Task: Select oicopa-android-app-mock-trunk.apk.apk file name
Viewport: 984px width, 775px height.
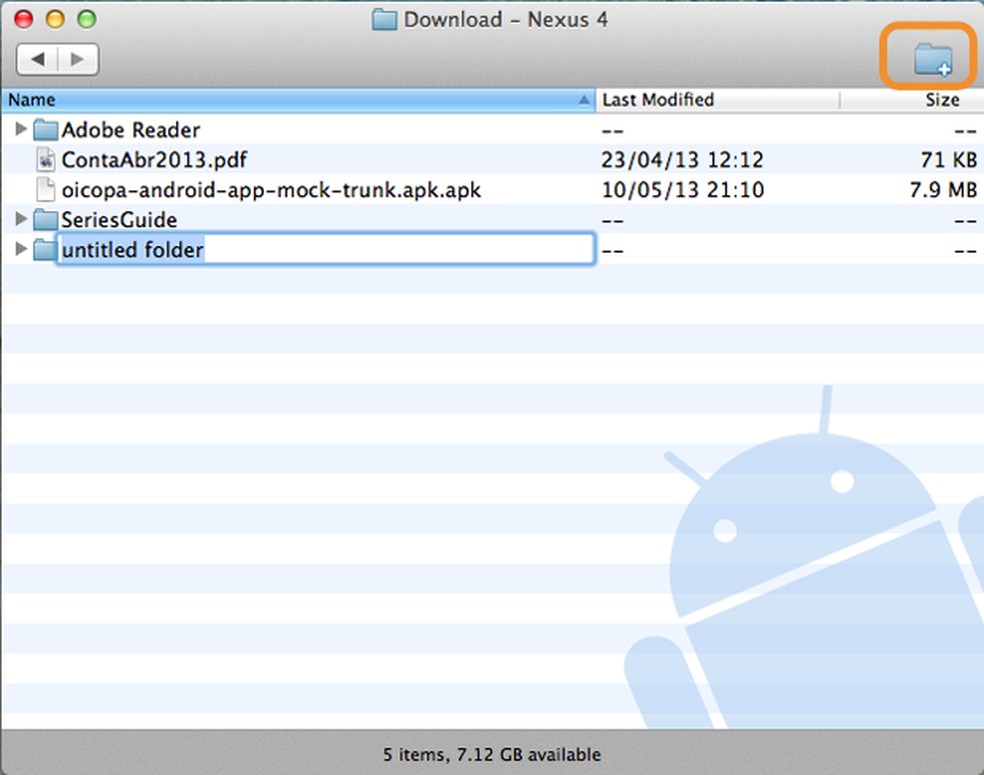Action: [271, 190]
